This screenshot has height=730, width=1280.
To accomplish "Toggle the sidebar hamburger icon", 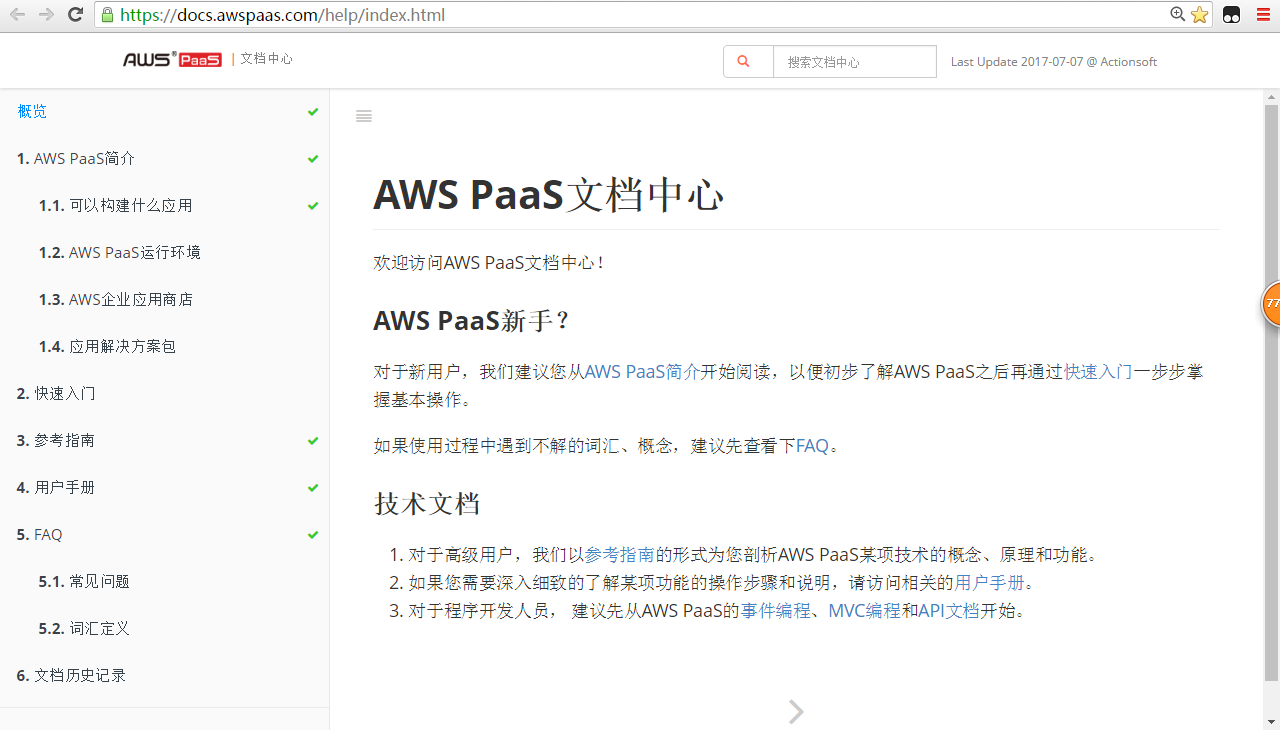I will coord(364,116).
